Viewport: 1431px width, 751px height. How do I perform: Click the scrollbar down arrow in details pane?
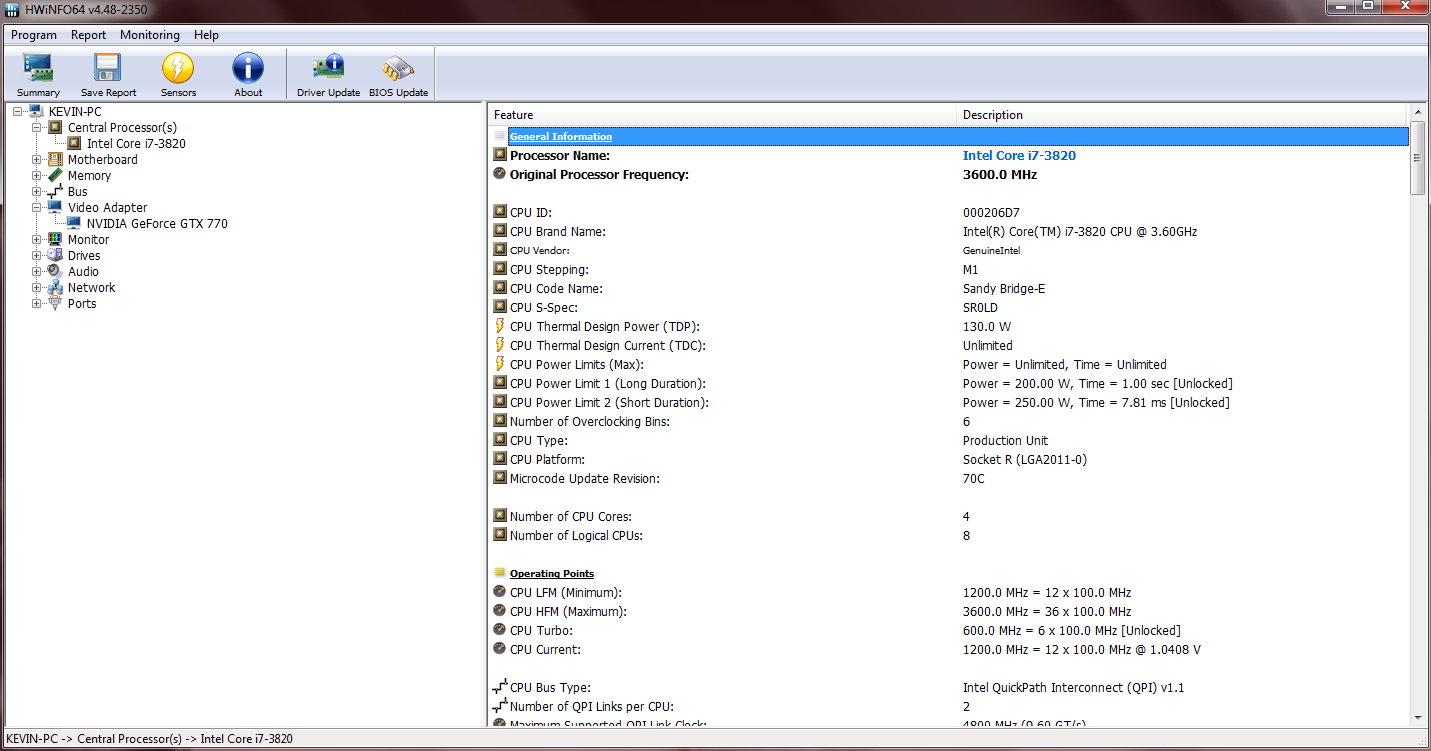[x=1417, y=717]
